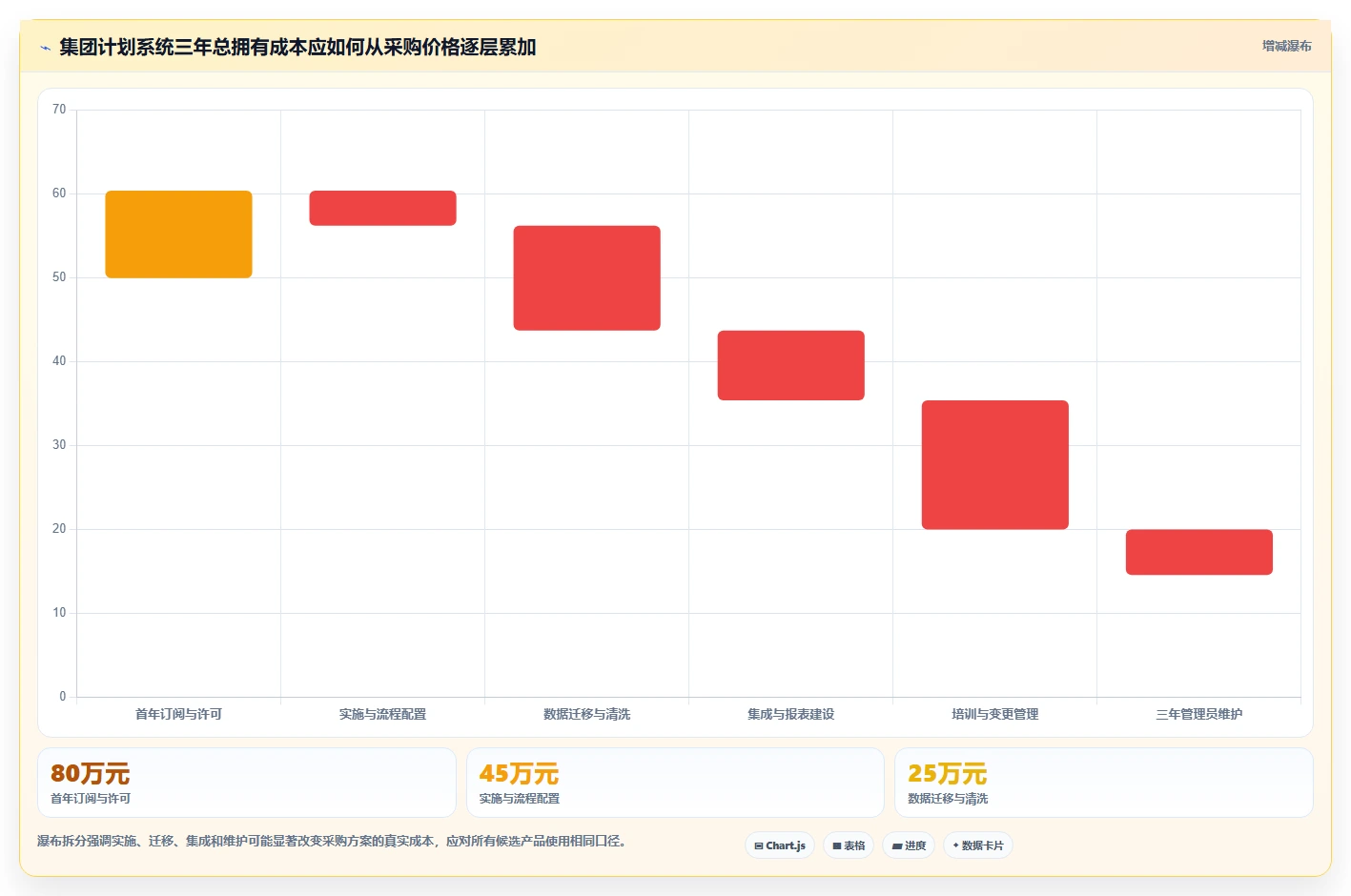The image size is (1351, 896).
Task: Click the y-axis value 40
Action: pyautogui.click(x=59, y=361)
